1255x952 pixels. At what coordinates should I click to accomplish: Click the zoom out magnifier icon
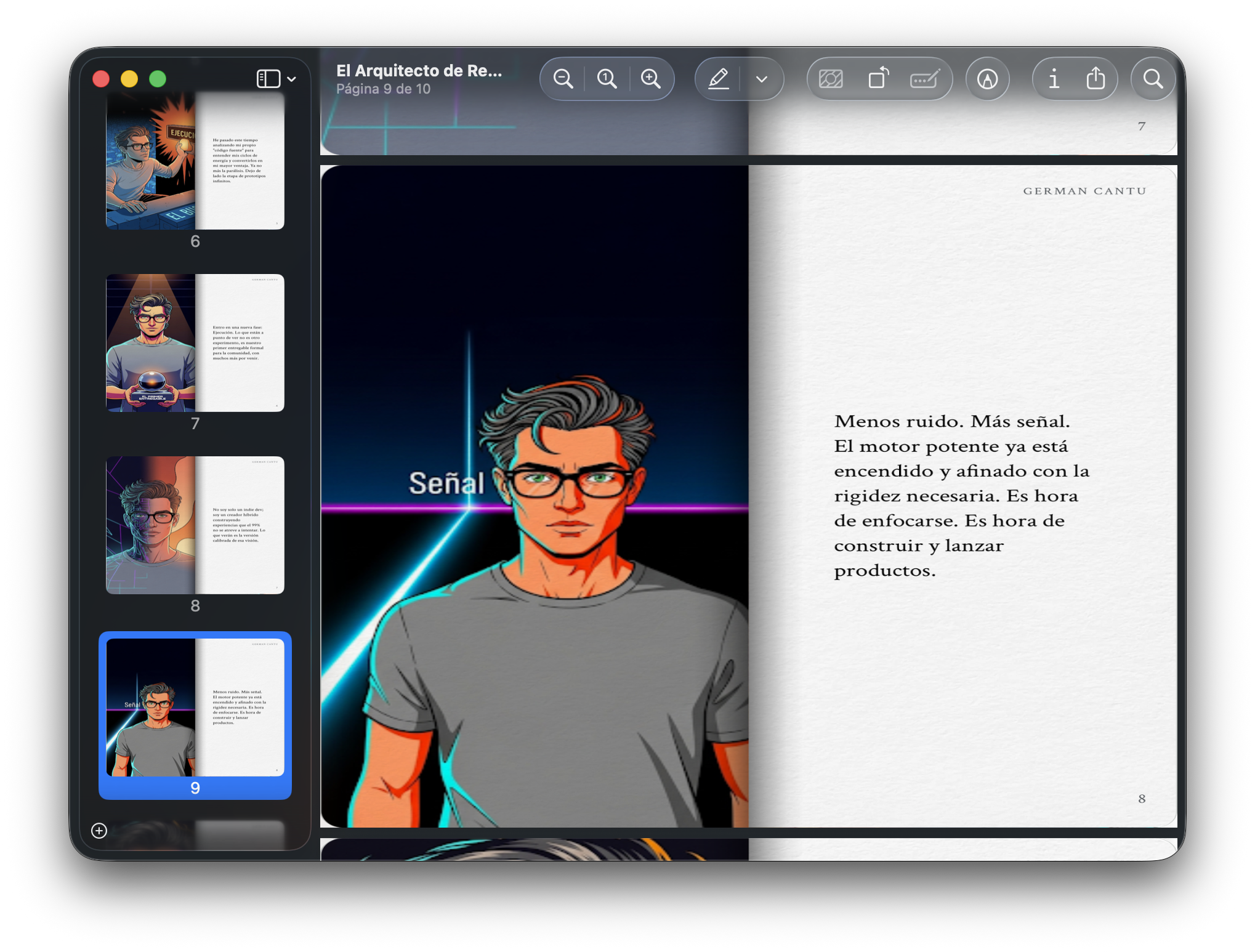[563, 79]
